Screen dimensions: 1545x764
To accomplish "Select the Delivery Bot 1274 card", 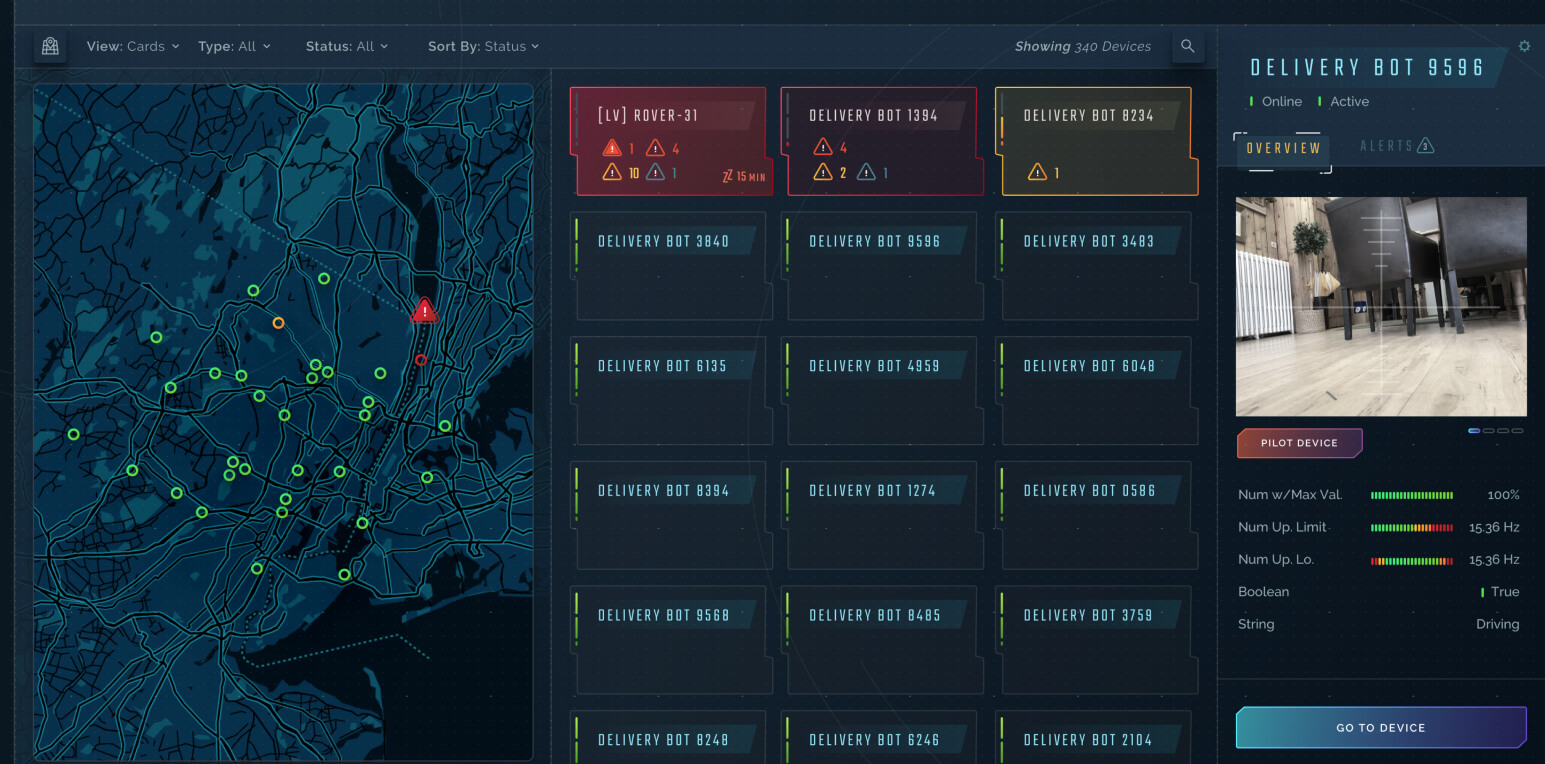I will [881, 516].
